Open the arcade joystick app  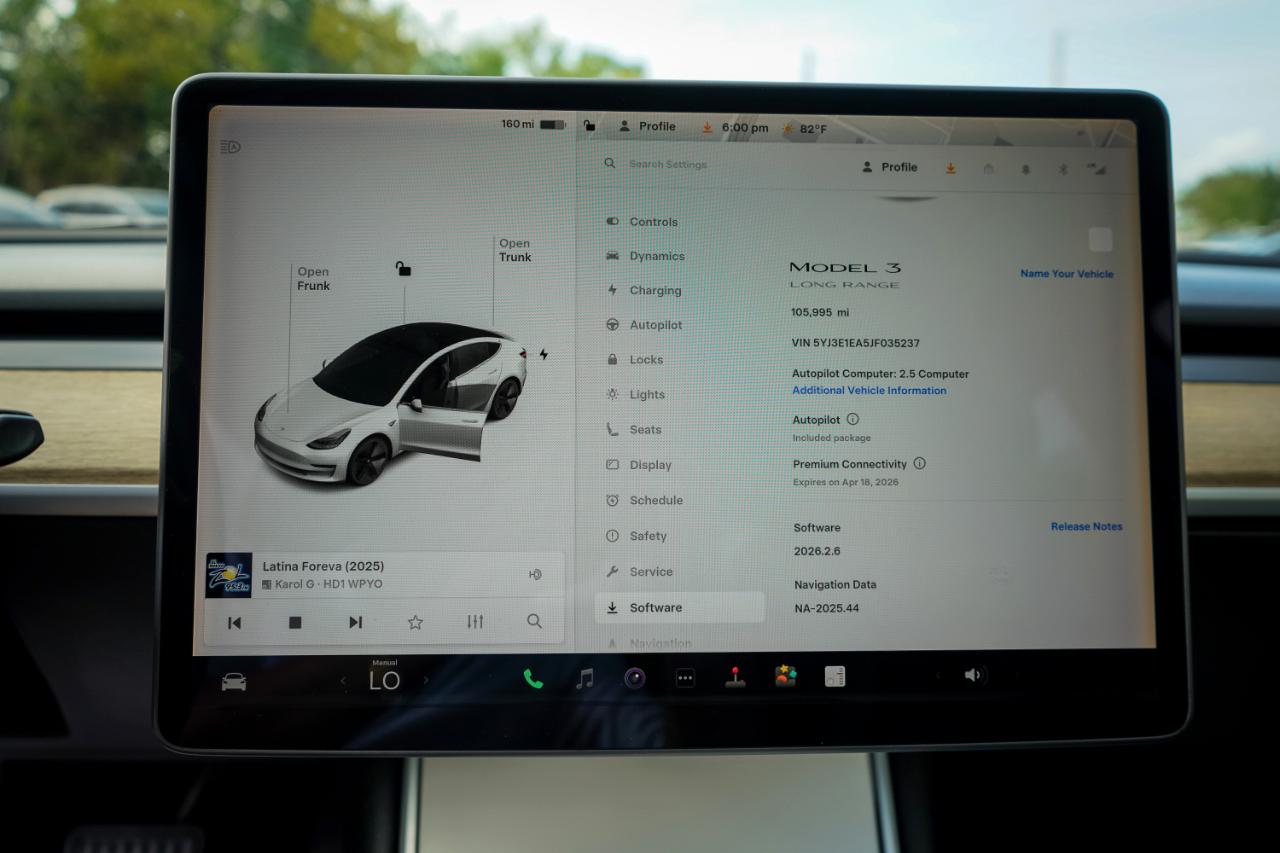(735, 677)
